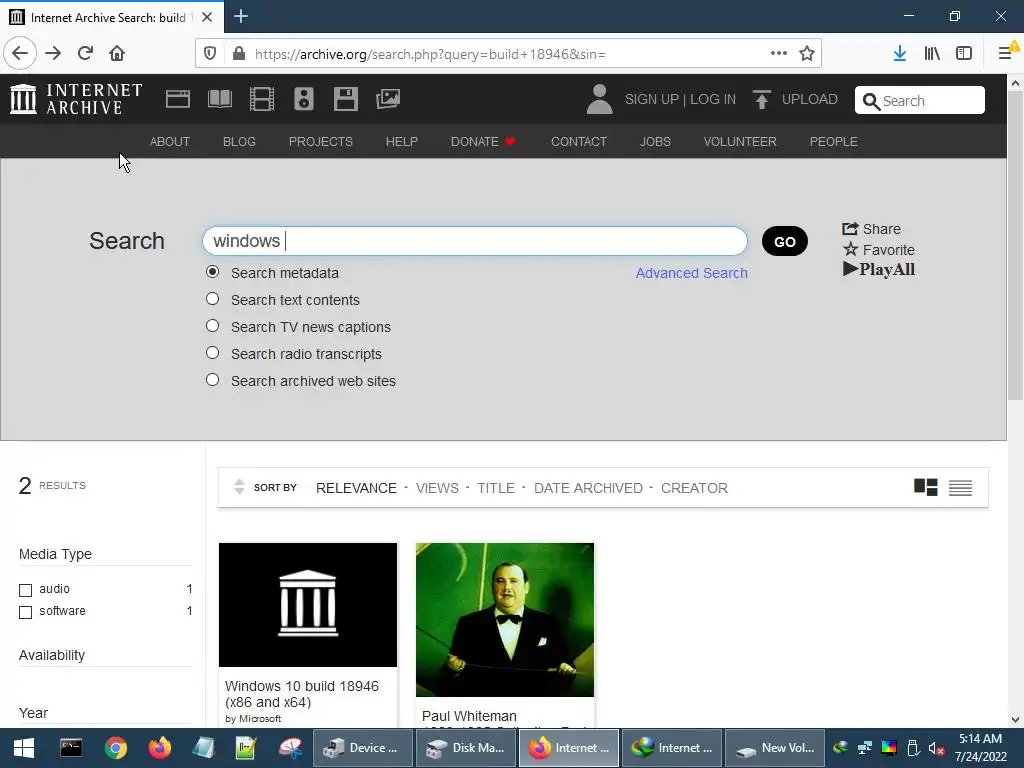The width and height of the screenshot is (1024, 768).
Task: Select Search TV news captions option
Action: (x=212, y=325)
